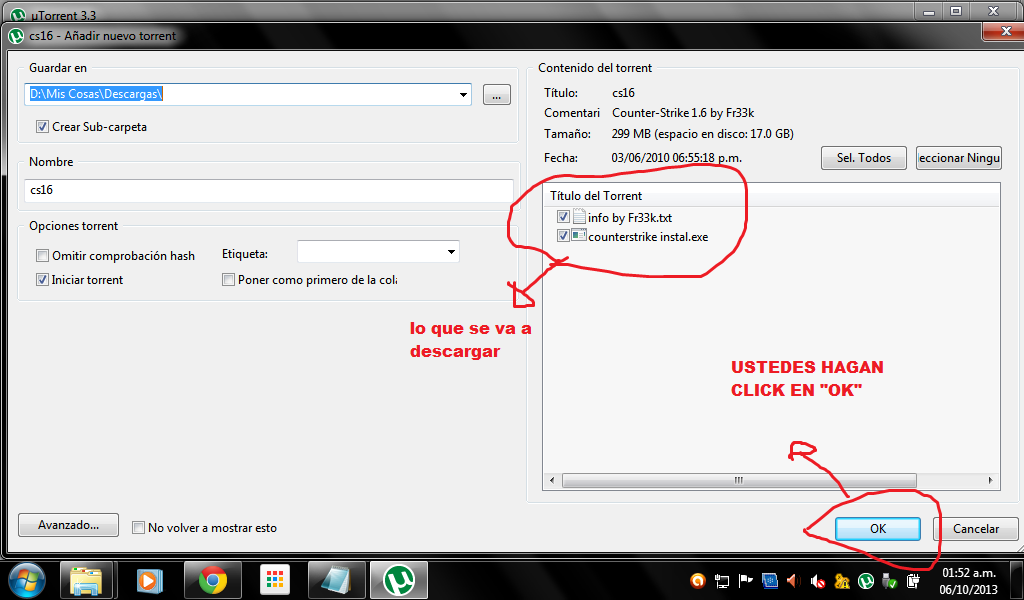Open the Action Center flag icon
1024x600 pixels.
[x=745, y=580]
